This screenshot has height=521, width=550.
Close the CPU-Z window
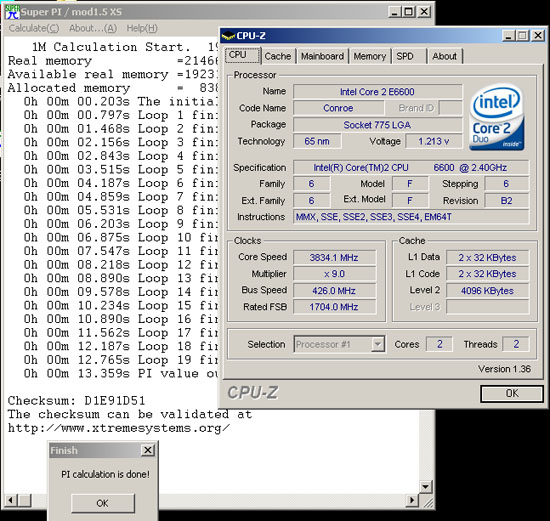538,36
